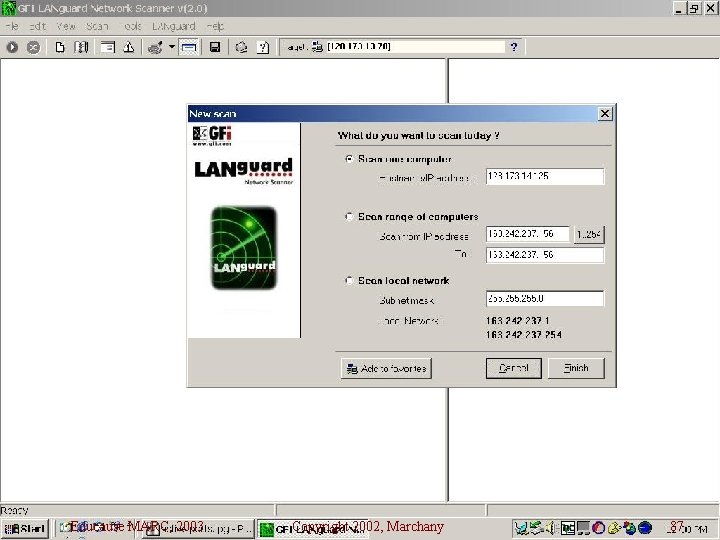Select the Scan one computer radio button
This screenshot has width=720, height=540.
(349, 159)
